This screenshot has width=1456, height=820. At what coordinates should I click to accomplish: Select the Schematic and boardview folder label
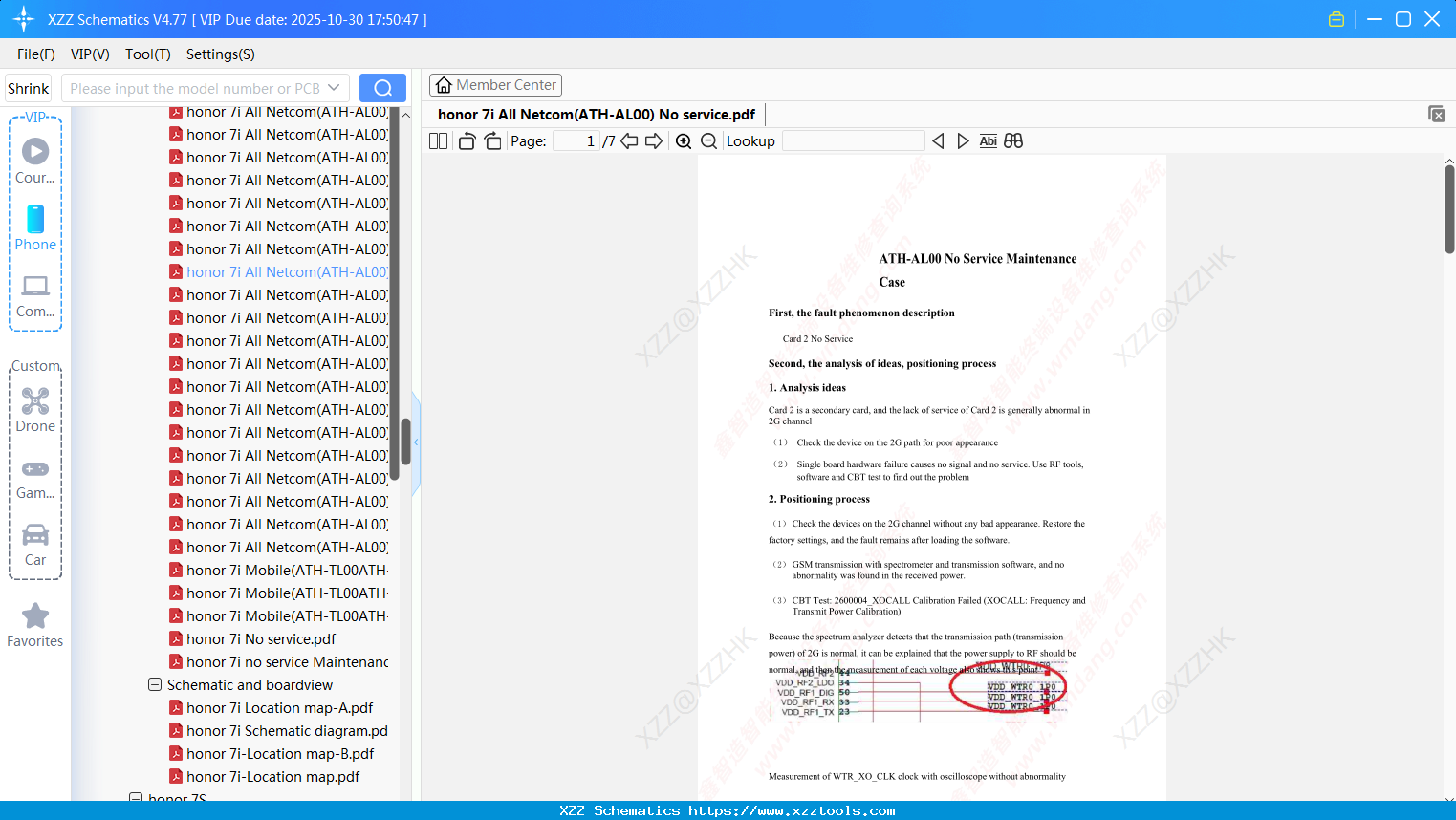(250, 684)
